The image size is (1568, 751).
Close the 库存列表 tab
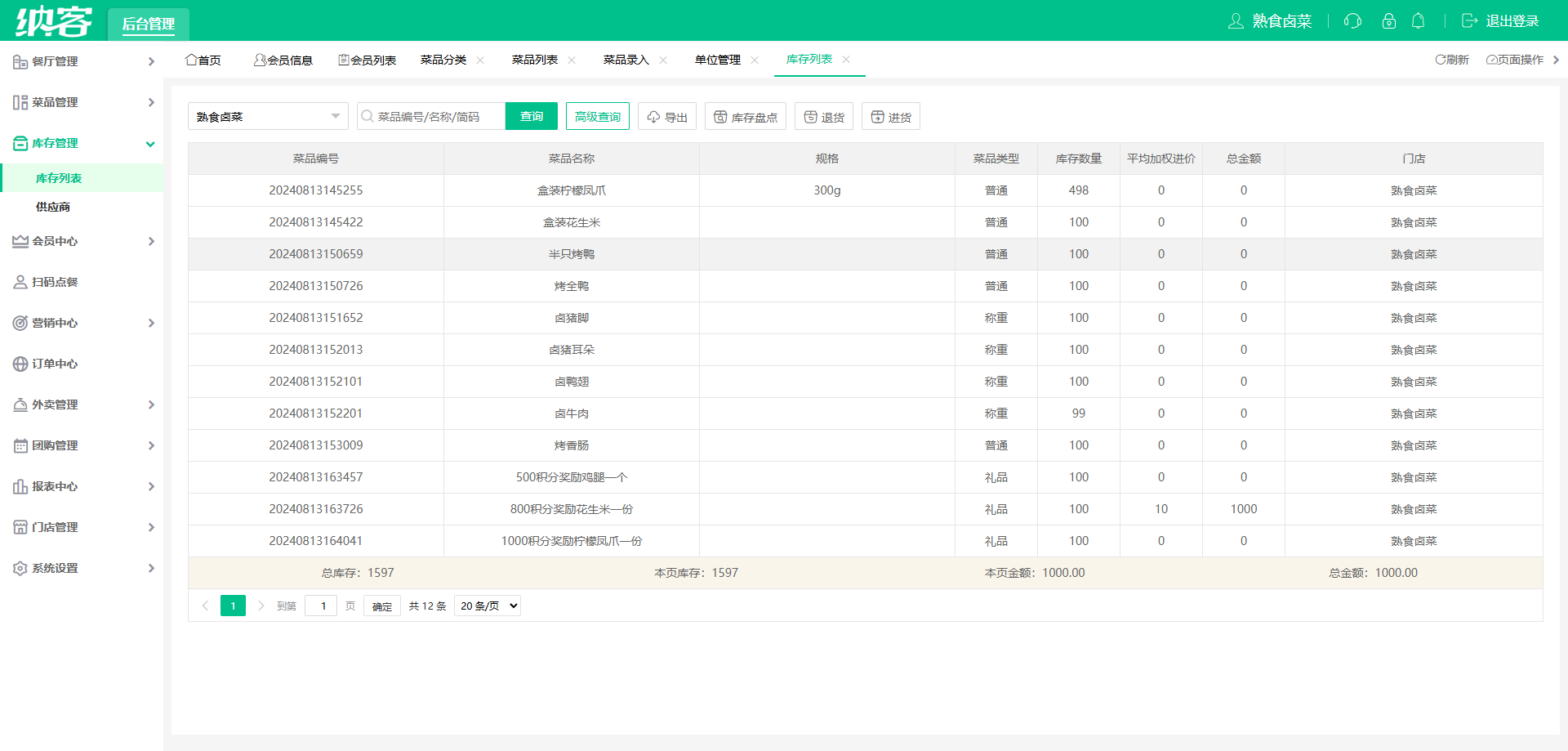click(846, 59)
